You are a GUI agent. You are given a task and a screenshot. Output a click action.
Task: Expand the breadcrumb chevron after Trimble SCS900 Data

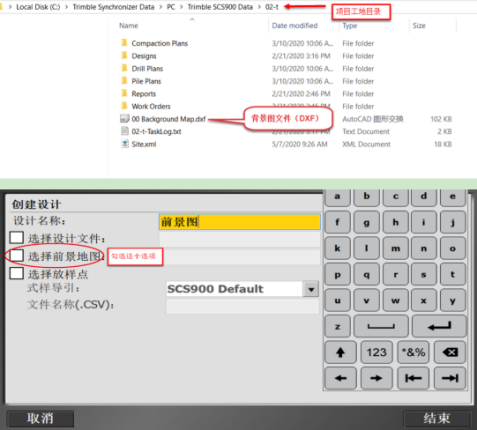[259, 7]
